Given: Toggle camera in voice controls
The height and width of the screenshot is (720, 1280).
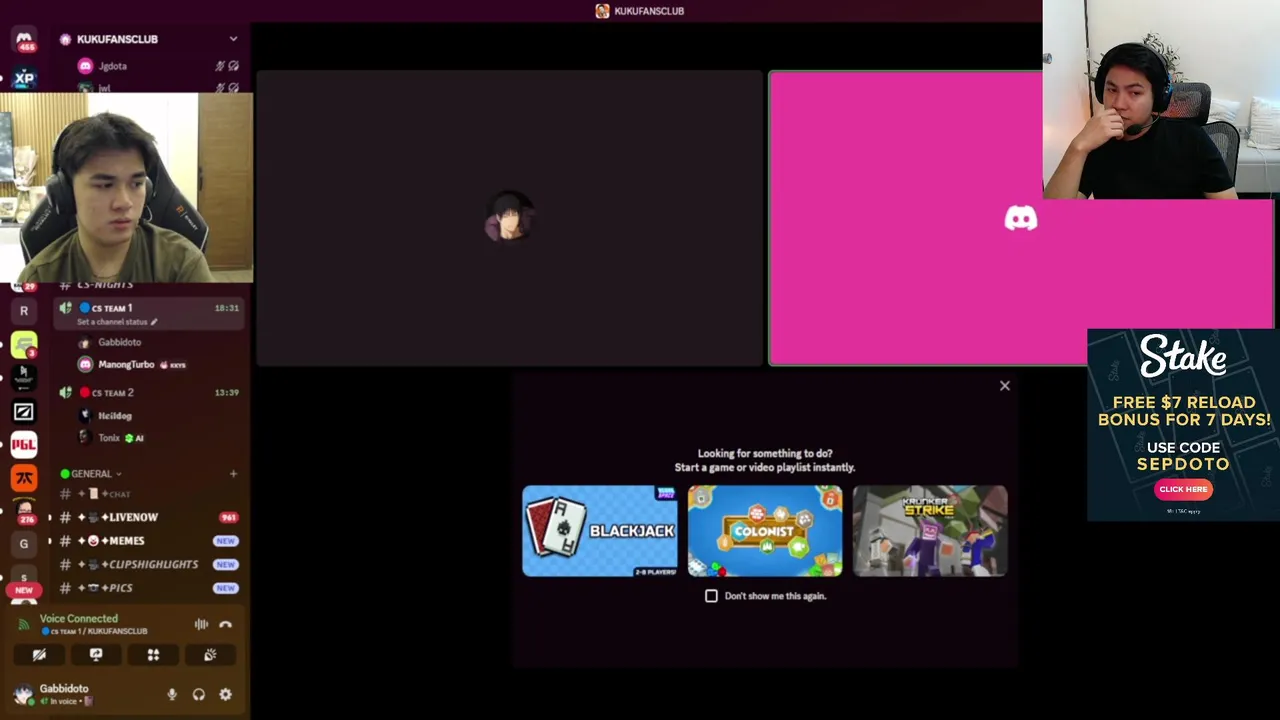Looking at the screenshot, I should pyautogui.click(x=39, y=655).
